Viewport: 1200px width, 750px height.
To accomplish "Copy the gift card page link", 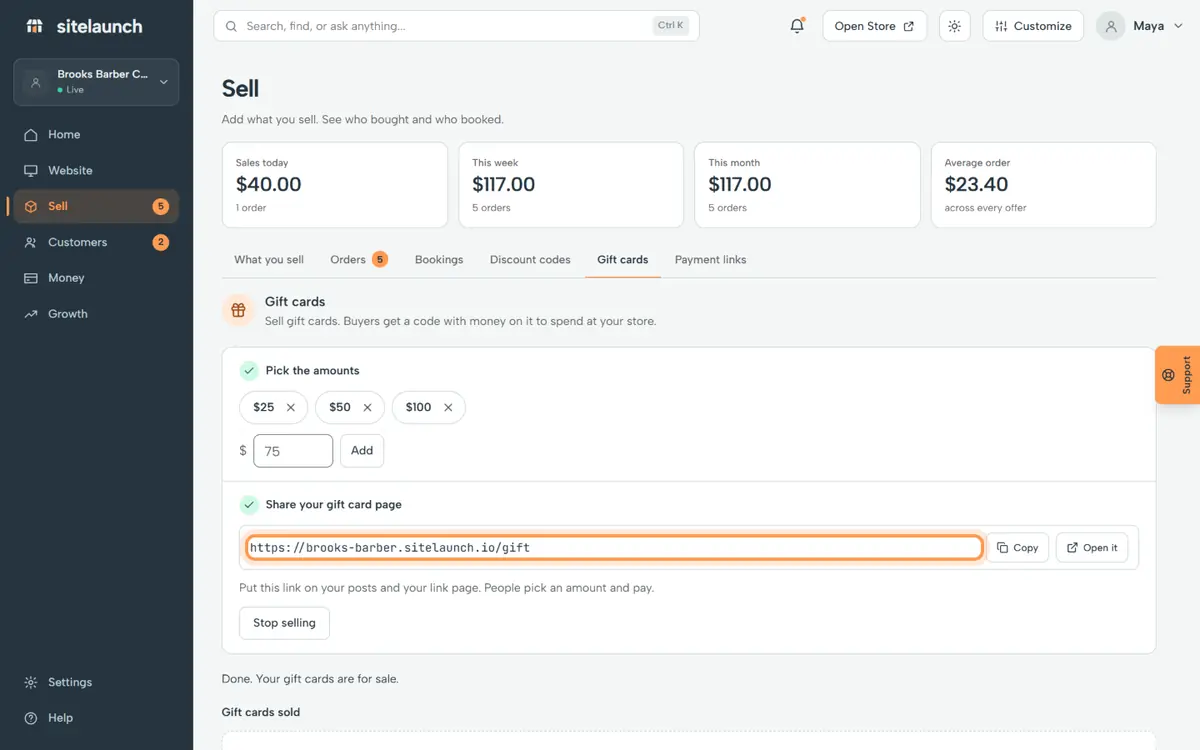I will point(1018,548).
